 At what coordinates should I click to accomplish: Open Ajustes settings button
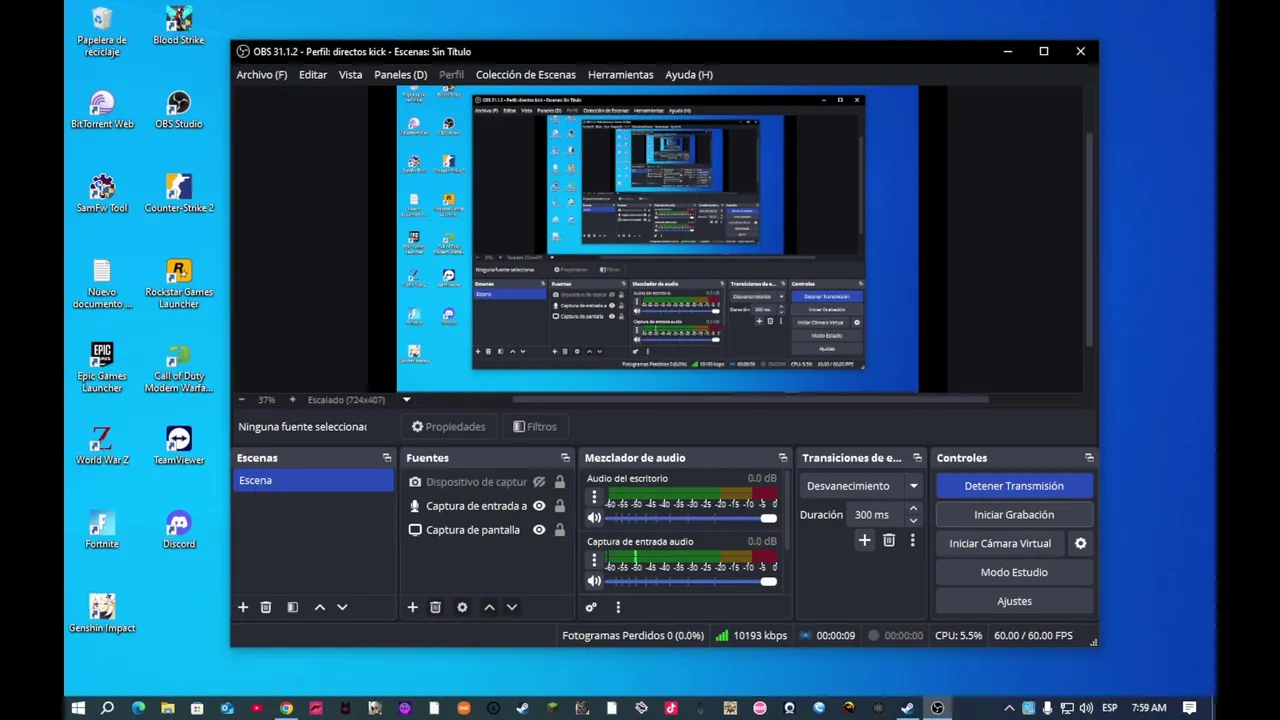[x=1014, y=602]
